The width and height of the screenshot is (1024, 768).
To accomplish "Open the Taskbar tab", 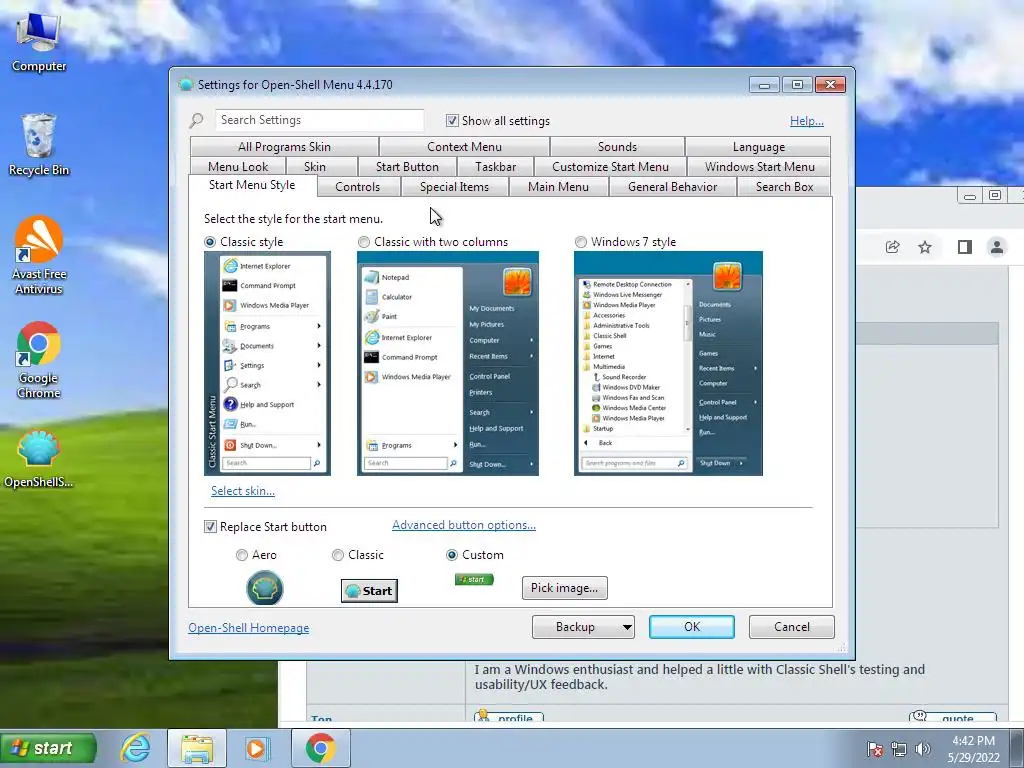I will tap(496, 167).
